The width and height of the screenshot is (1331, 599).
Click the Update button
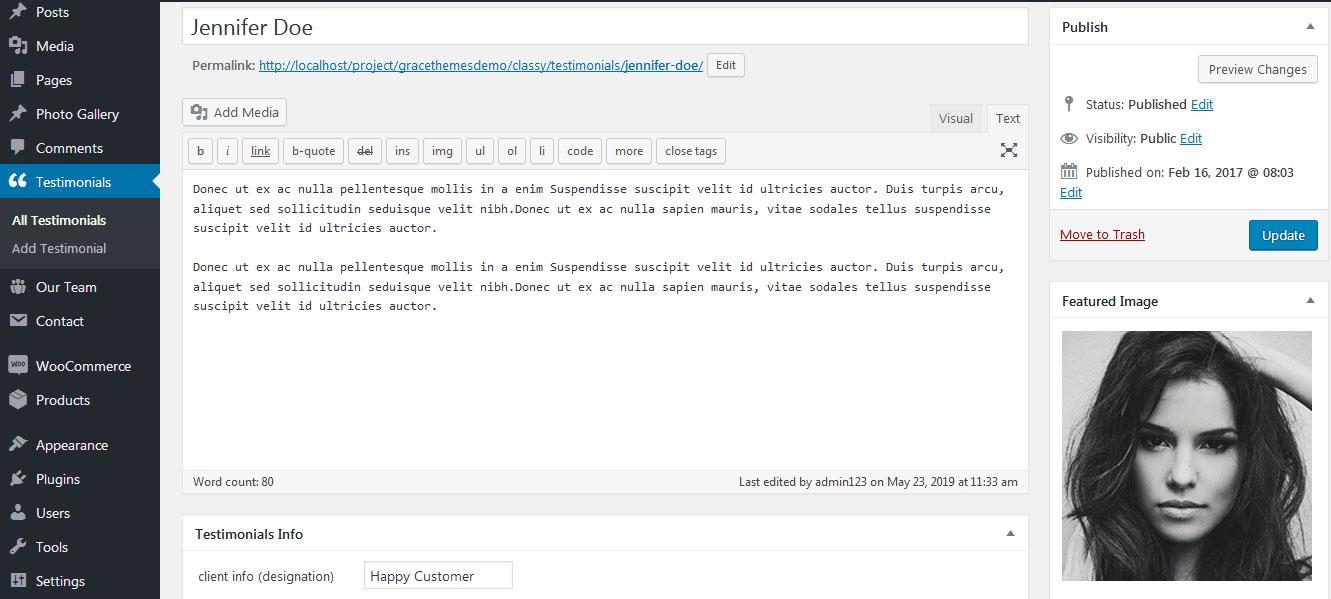[1283, 235]
